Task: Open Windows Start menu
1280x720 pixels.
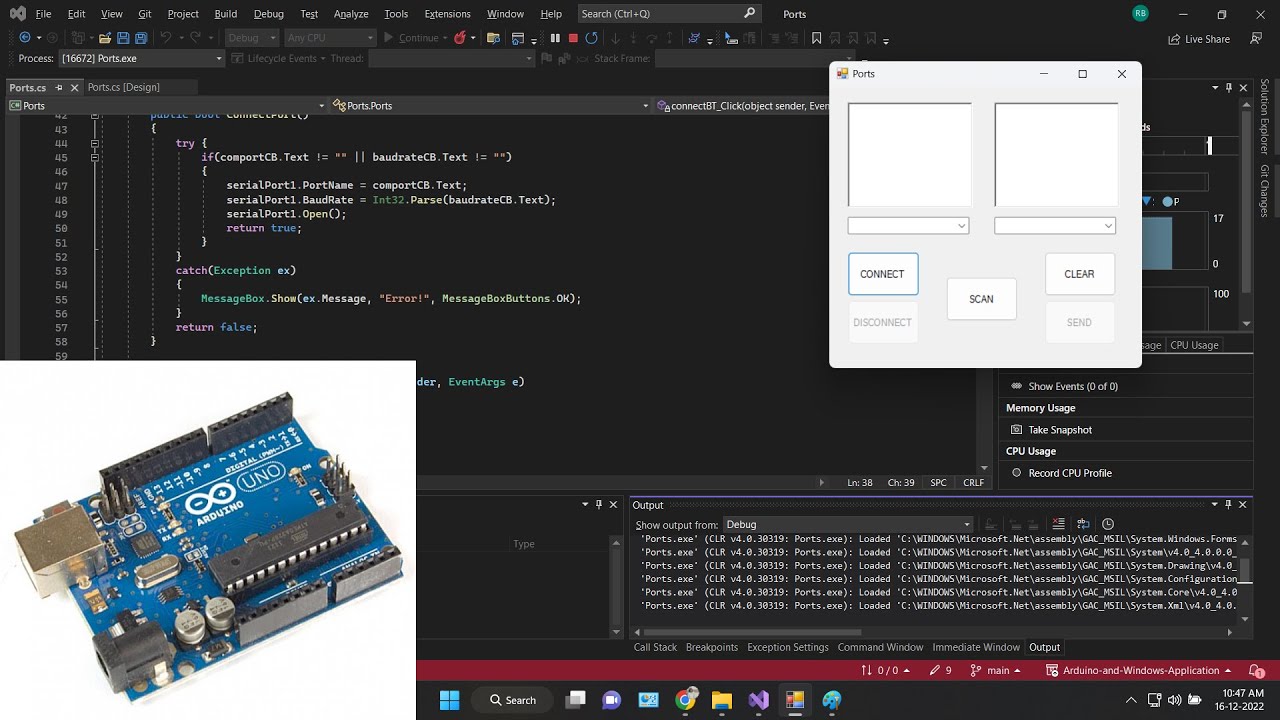Action: tap(449, 699)
